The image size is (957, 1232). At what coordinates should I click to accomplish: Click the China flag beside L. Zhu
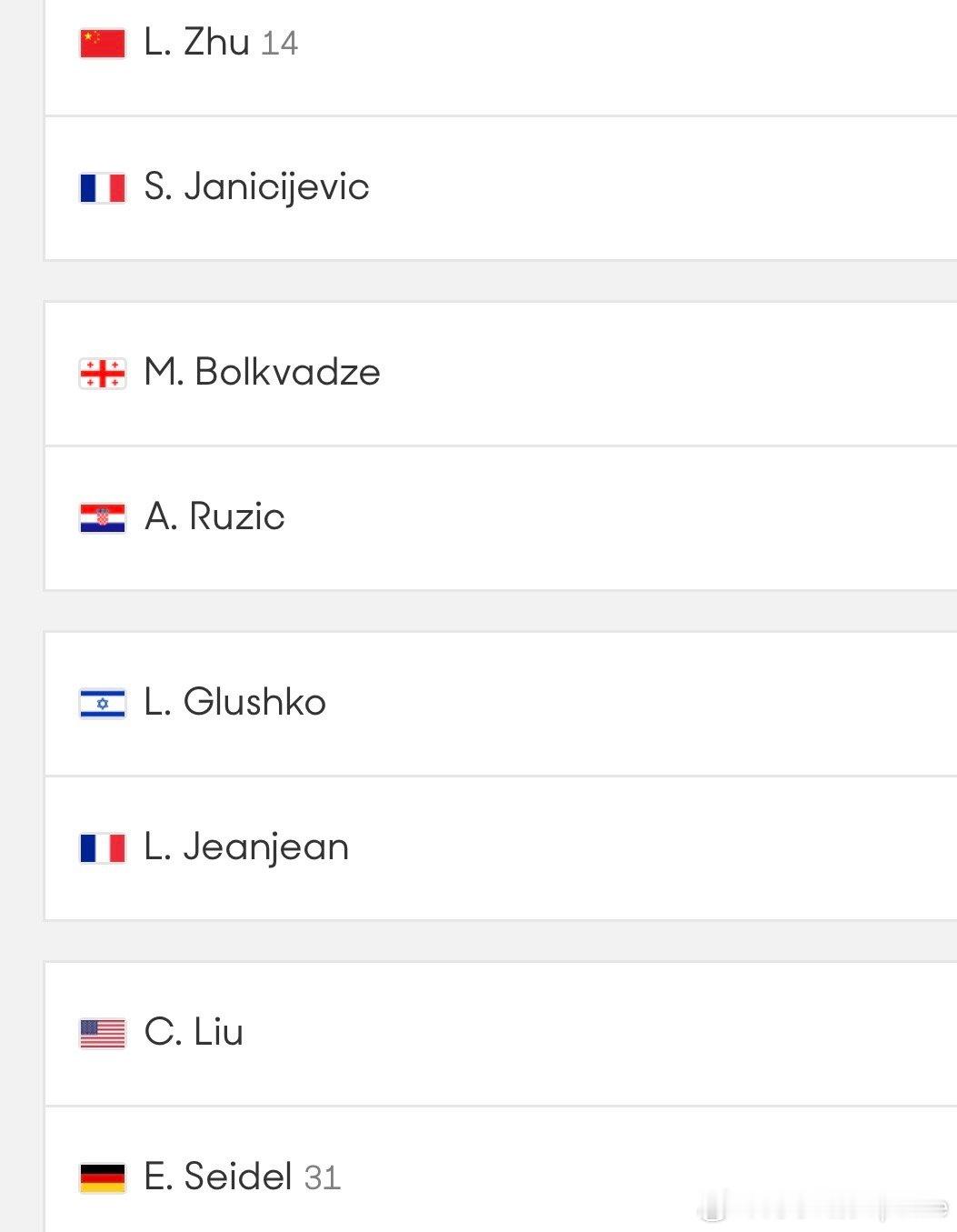[x=102, y=43]
